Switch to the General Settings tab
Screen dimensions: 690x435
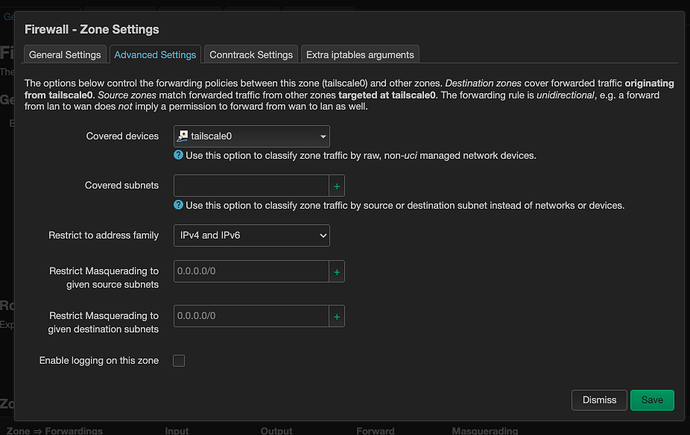[64, 54]
